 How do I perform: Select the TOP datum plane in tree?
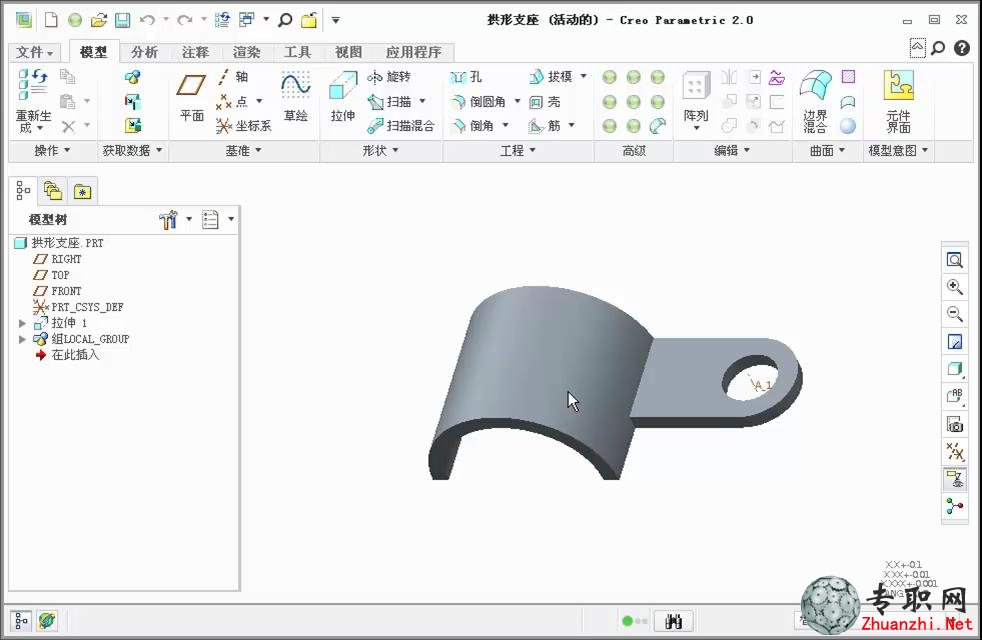coord(51,275)
